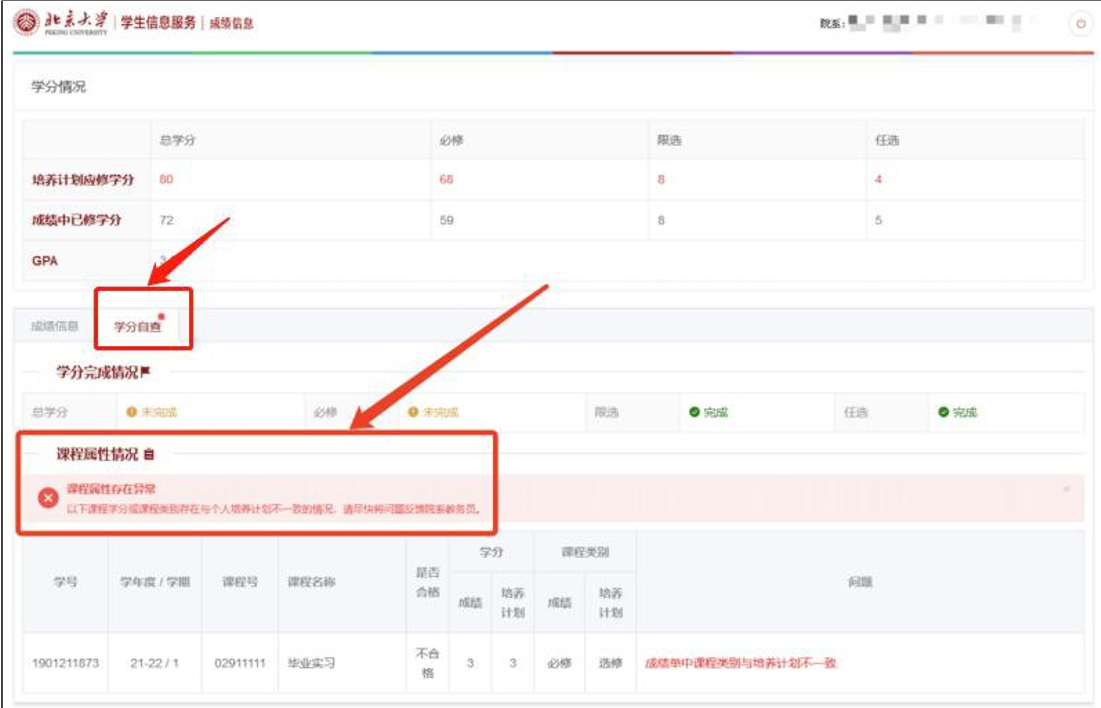Viewport: 1101px width, 708px height.
Task: Click the orange 未完成 icon for 总学分
Action: 130,412
